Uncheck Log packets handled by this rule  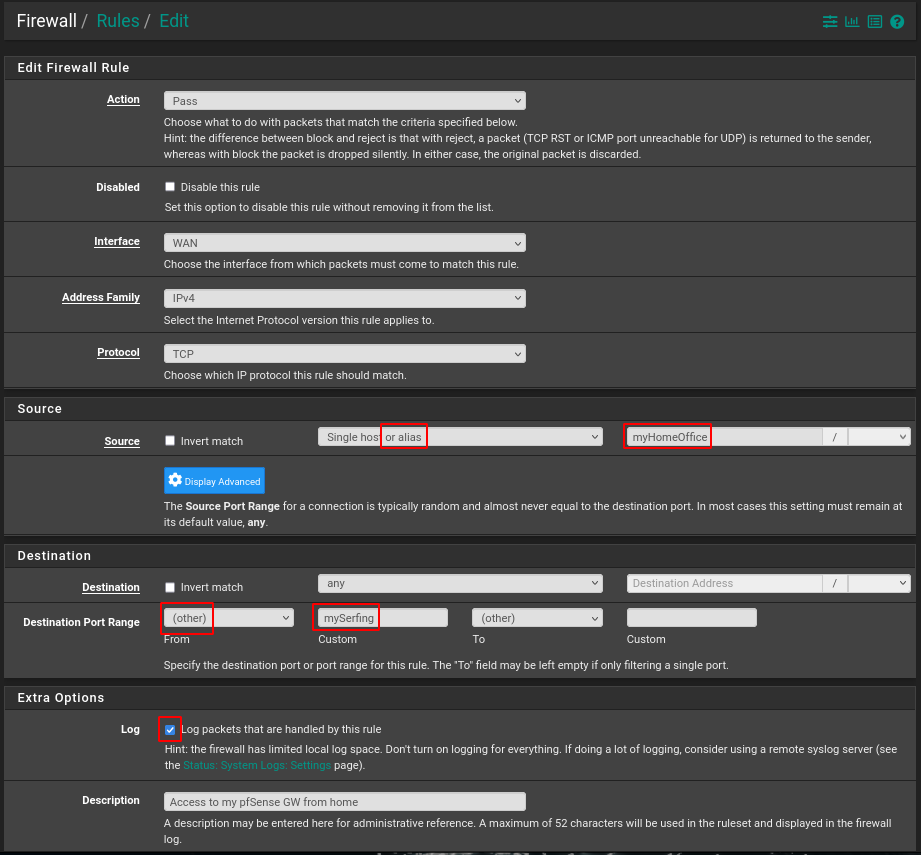(170, 730)
